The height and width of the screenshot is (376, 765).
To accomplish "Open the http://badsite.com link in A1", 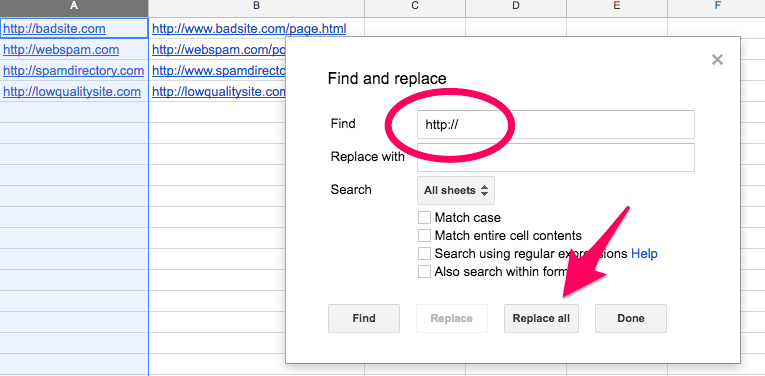I will click(x=54, y=29).
